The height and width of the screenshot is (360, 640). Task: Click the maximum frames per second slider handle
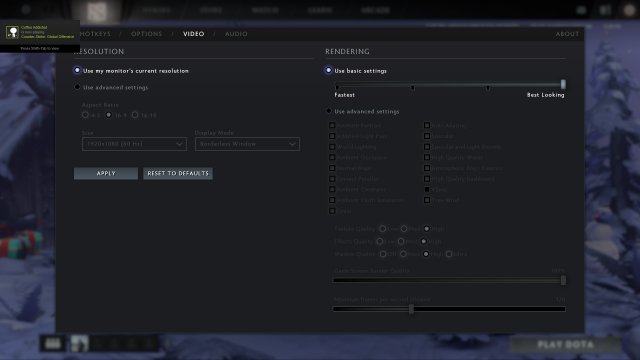[x=411, y=309]
